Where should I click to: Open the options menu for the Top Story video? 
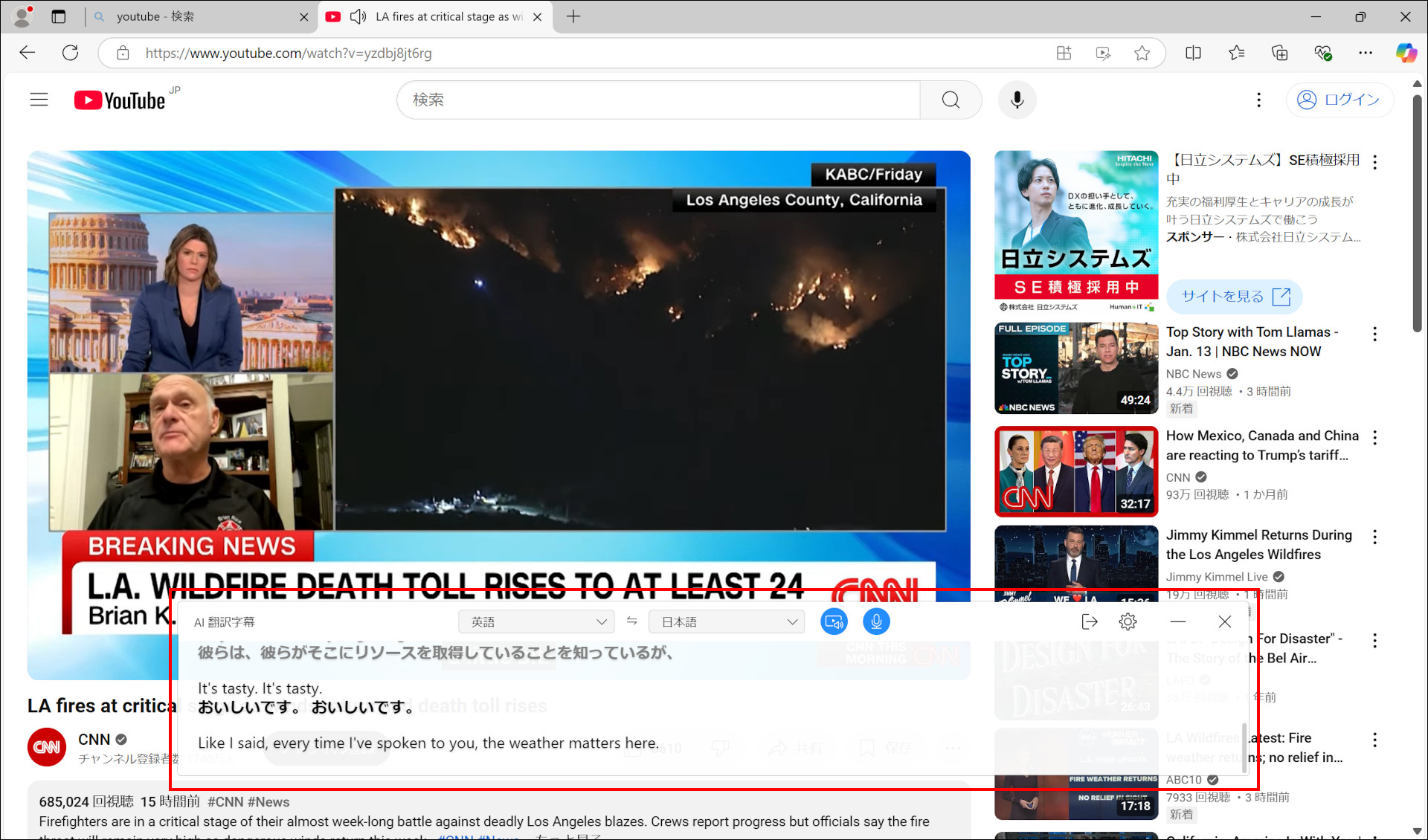(x=1374, y=334)
